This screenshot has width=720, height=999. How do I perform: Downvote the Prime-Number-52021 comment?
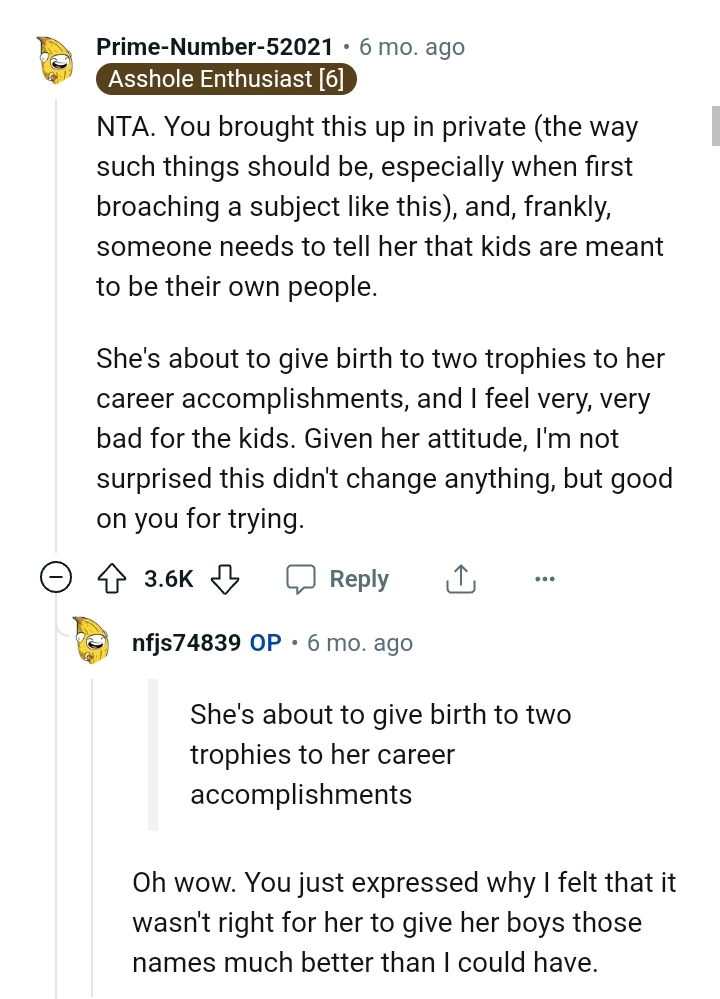tap(227, 579)
